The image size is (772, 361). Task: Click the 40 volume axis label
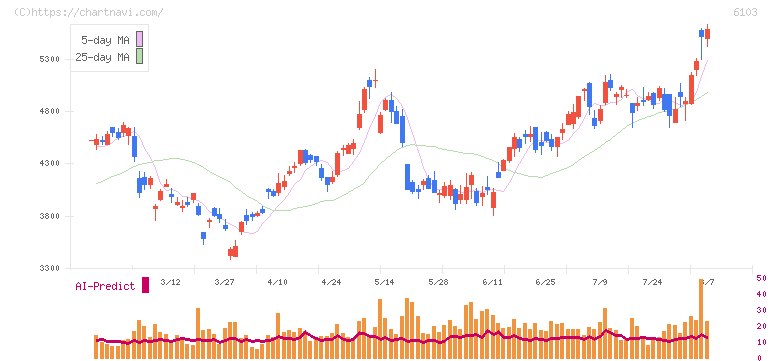761,294
